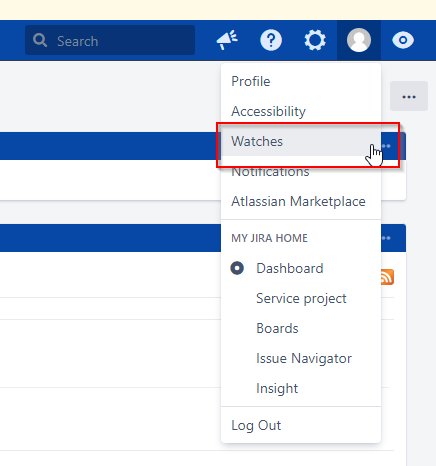Image resolution: width=436 pixels, height=466 pixels.
Task: Set Issue Navigator as Jira home
Action: pos(301,358)
